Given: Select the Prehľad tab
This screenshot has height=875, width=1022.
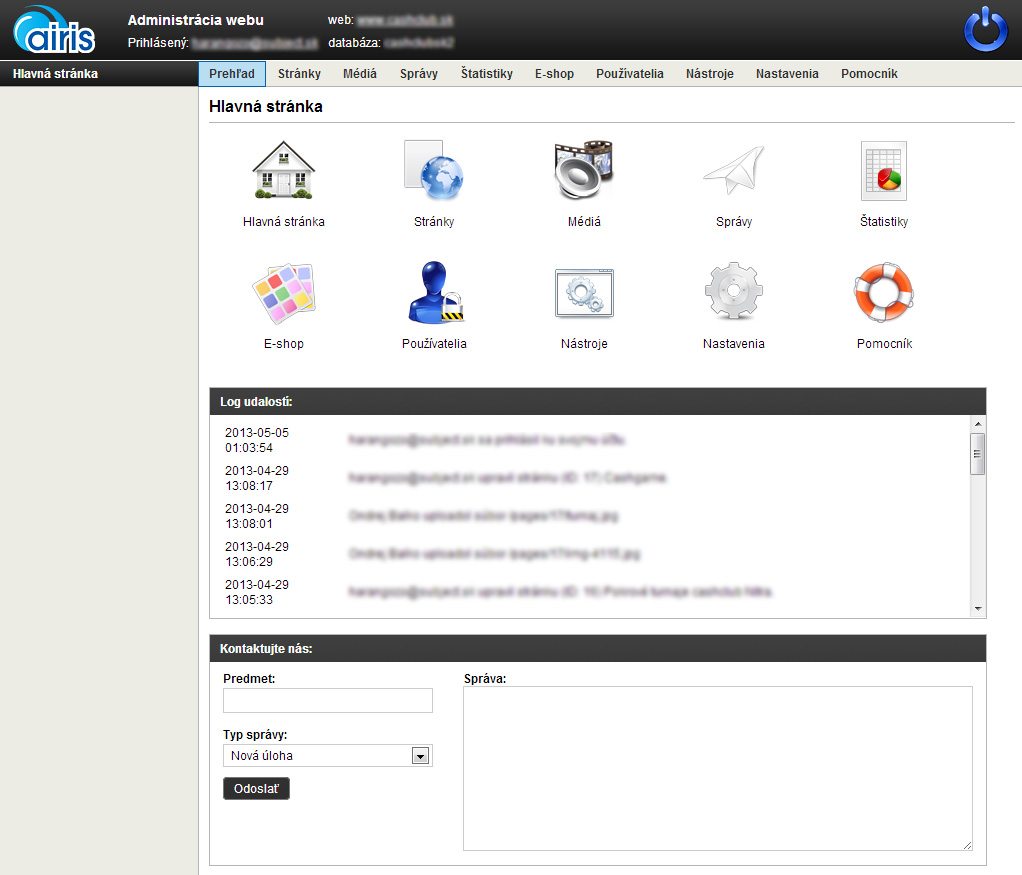Looking at the screenshot, I should [x=232, y=74].
